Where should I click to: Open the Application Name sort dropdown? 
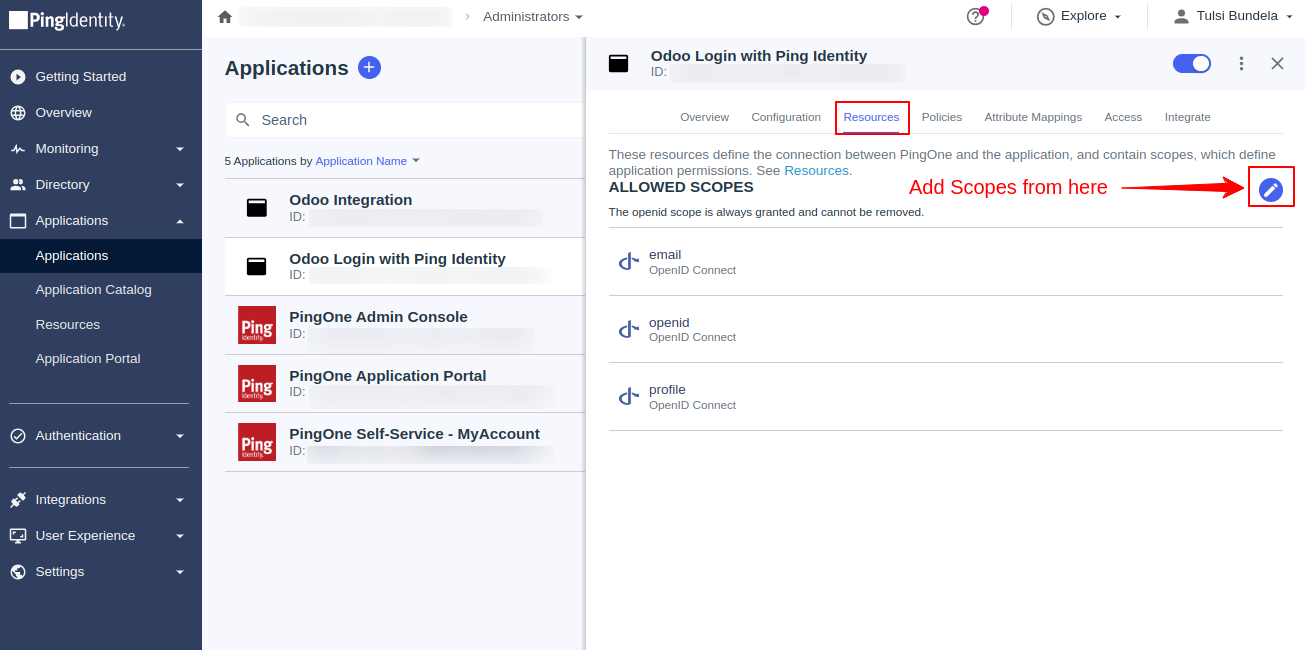point(368,161)
